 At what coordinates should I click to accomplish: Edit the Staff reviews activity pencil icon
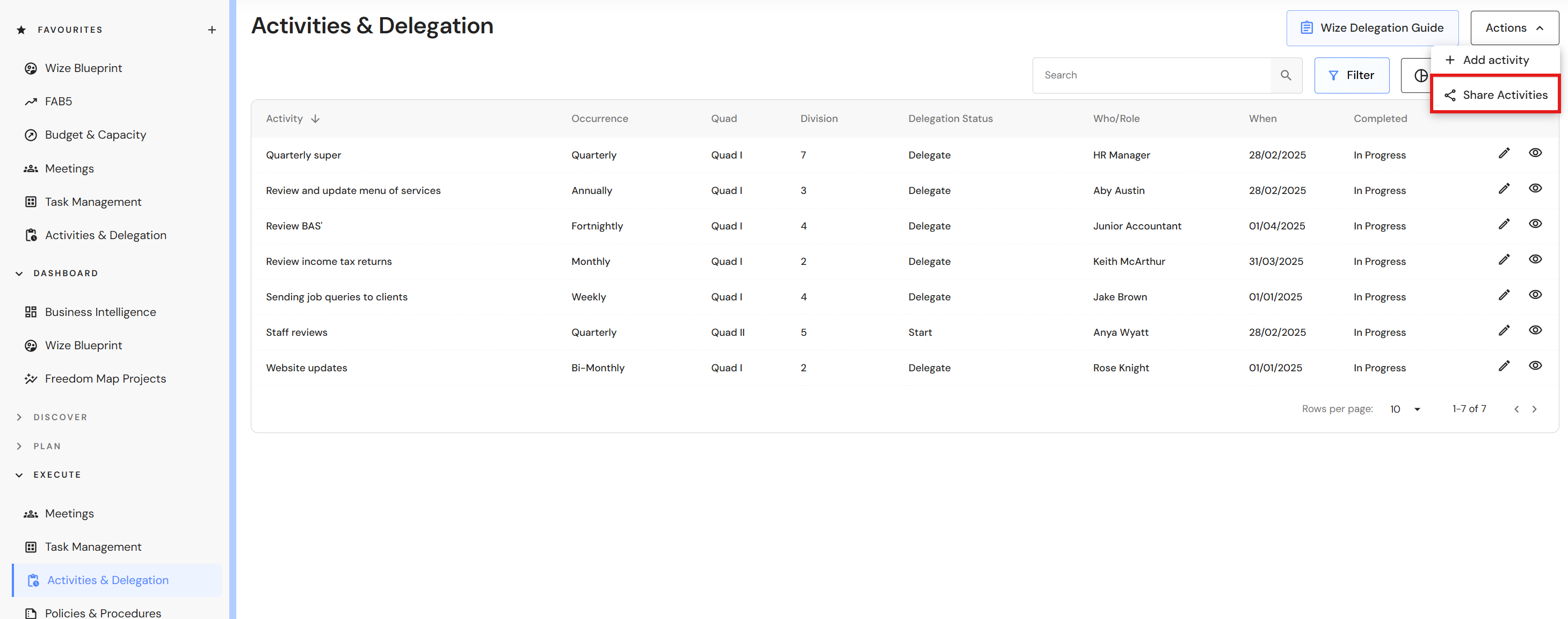coord(1504,331)
